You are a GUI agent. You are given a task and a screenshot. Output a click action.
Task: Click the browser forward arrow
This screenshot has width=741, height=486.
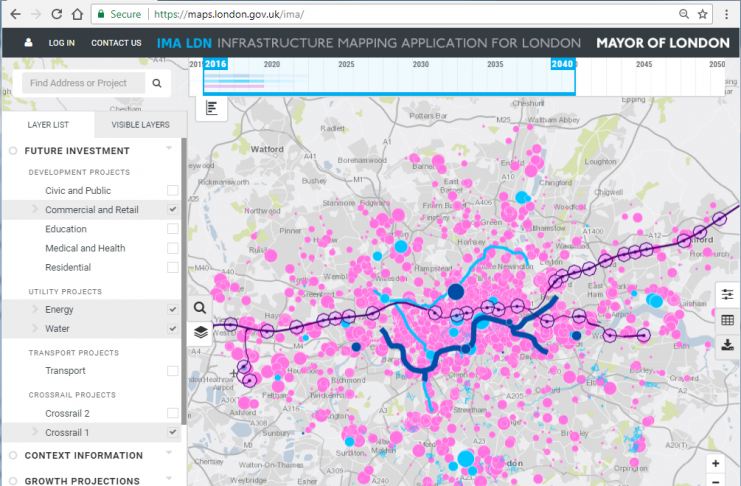[36, 14]
